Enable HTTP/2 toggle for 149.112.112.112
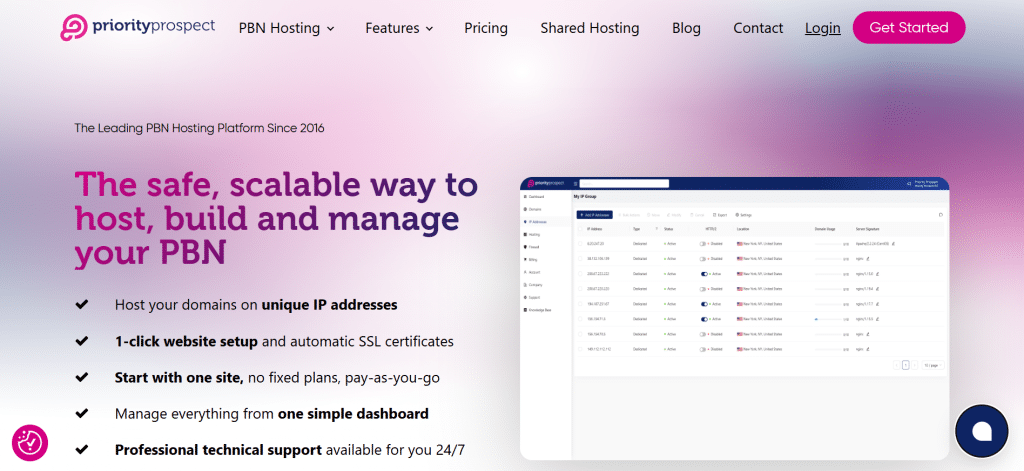1024x471 pixels. coord(703,349)
